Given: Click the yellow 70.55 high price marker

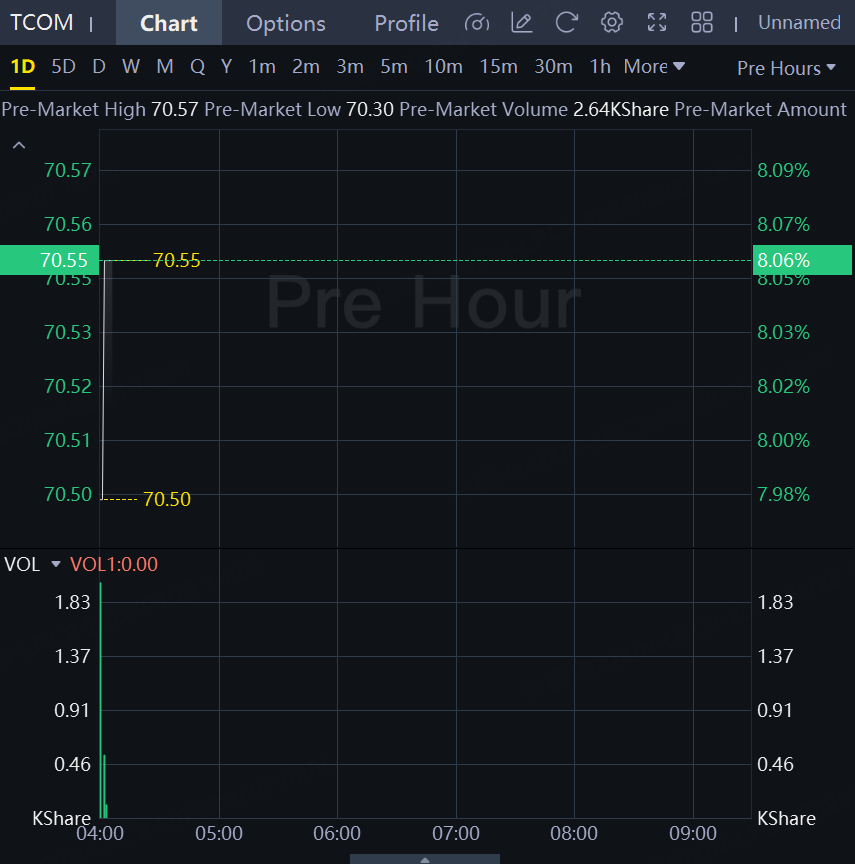Looking at the screenshot, I should 176,261.
